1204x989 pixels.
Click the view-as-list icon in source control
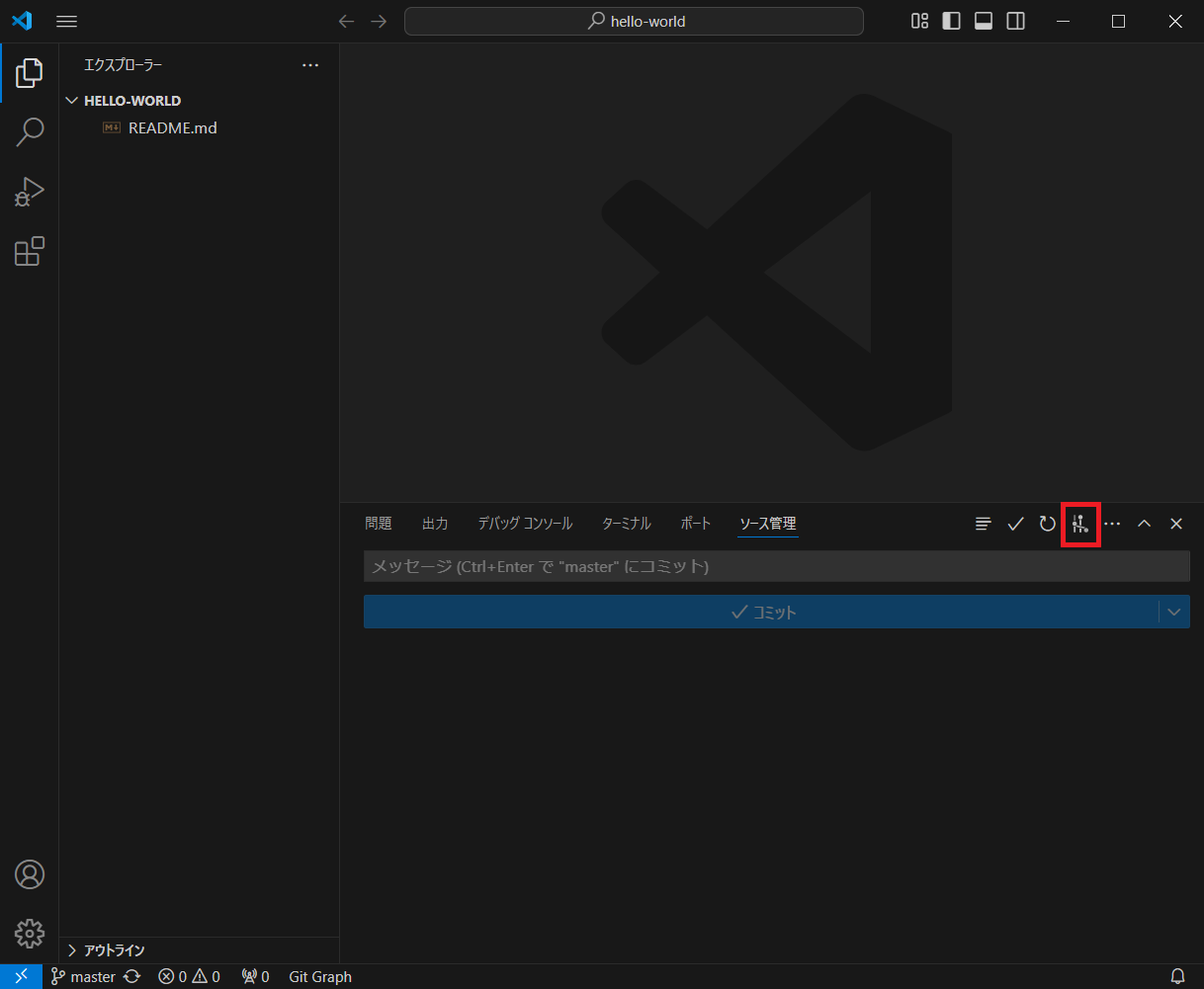coord(983,524)
